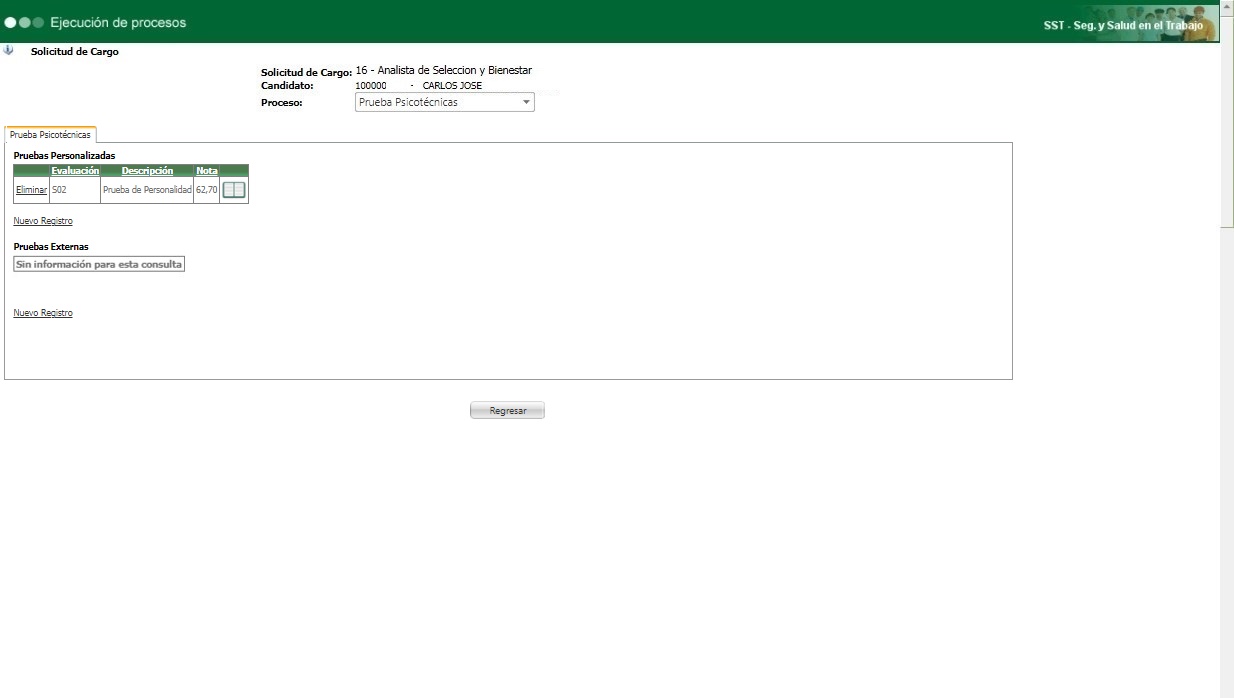Screen dimensions: 1234x698
Task: Click the candidate number 100000
Action: point(371,86)
